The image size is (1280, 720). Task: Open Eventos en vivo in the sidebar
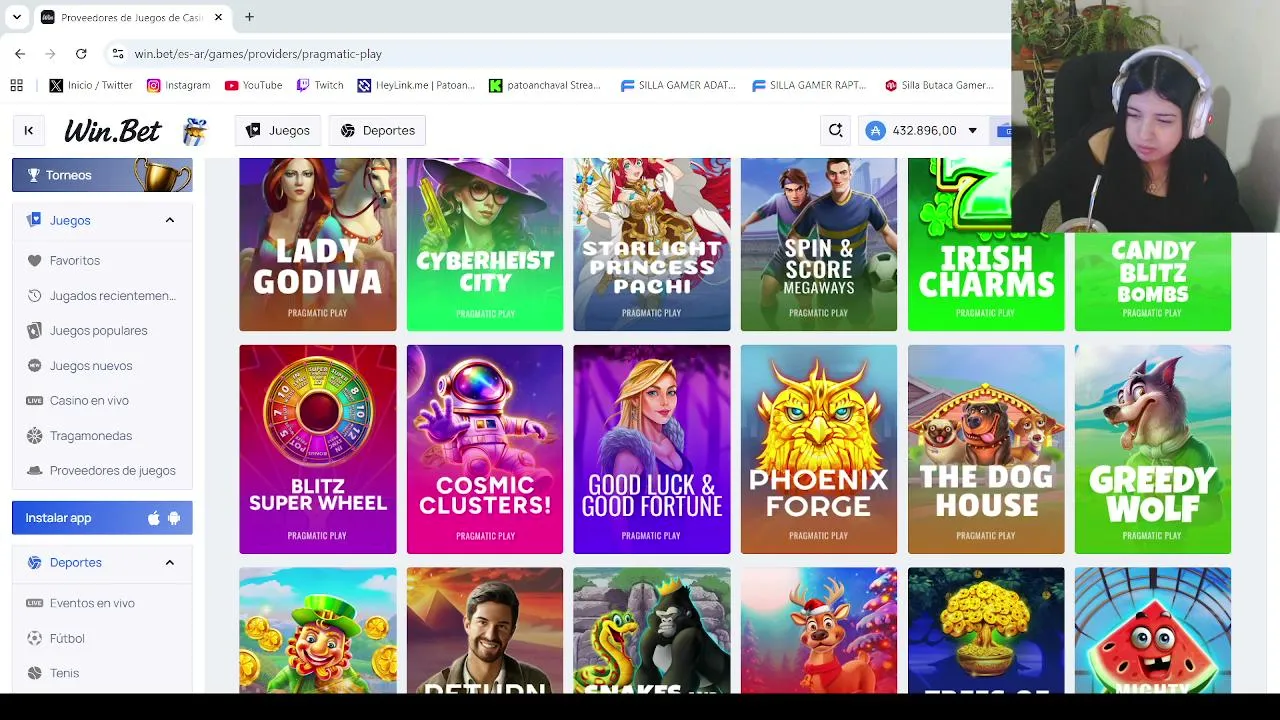point(92,603)
